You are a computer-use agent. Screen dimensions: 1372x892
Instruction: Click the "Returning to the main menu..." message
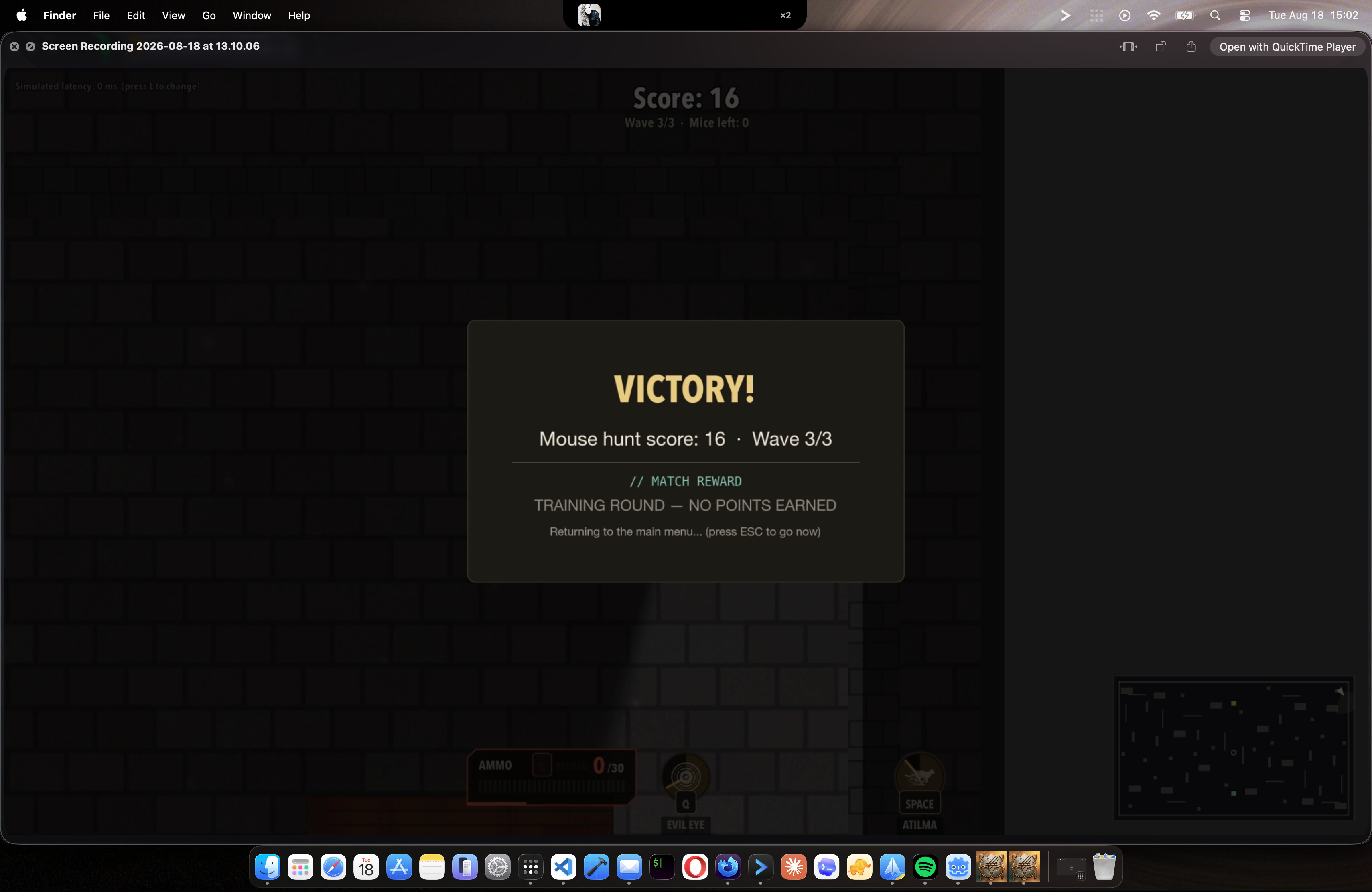pyautogui.click(x=685, y=531)
